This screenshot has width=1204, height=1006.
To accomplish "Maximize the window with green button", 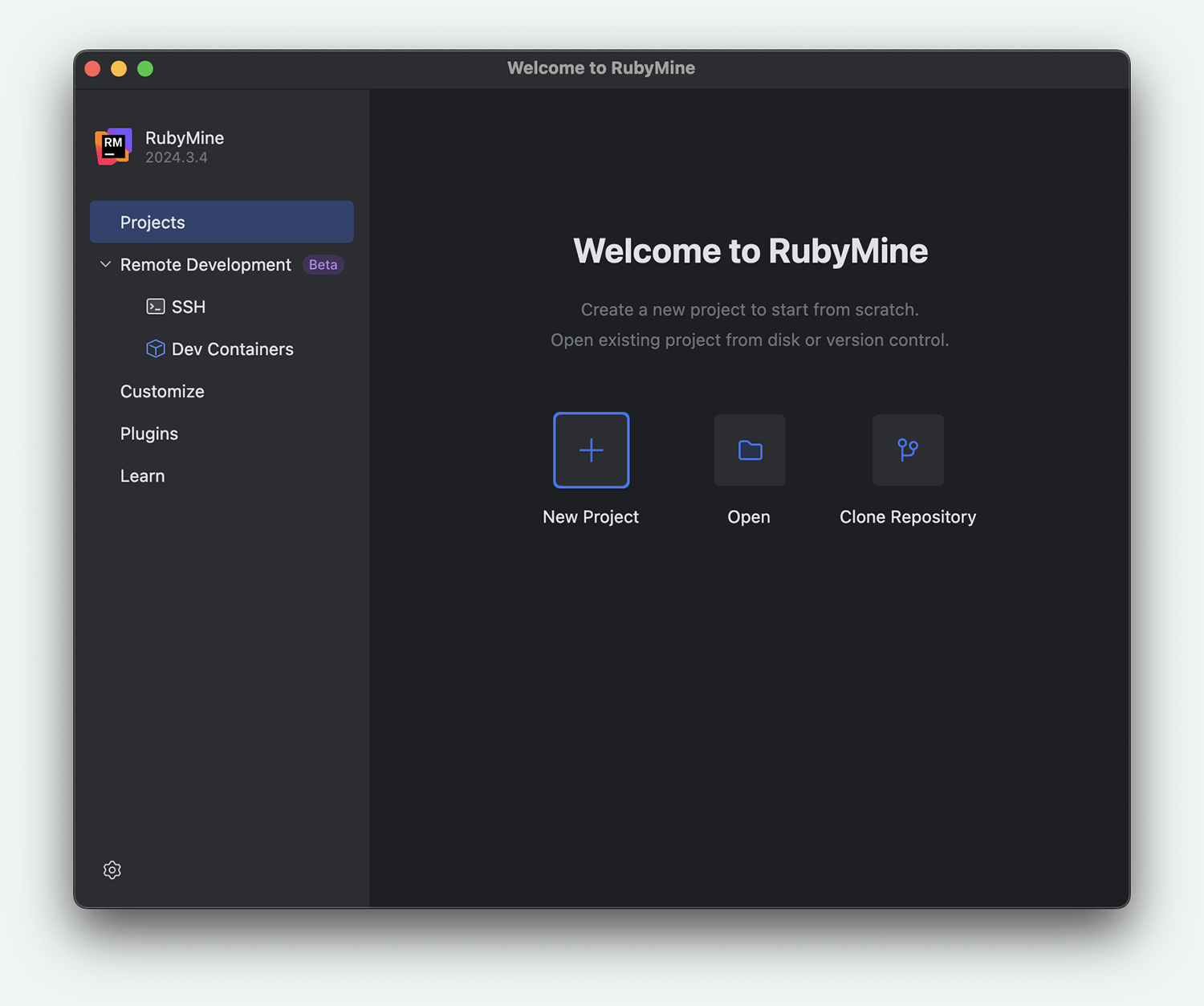I will tap(145, 69).
